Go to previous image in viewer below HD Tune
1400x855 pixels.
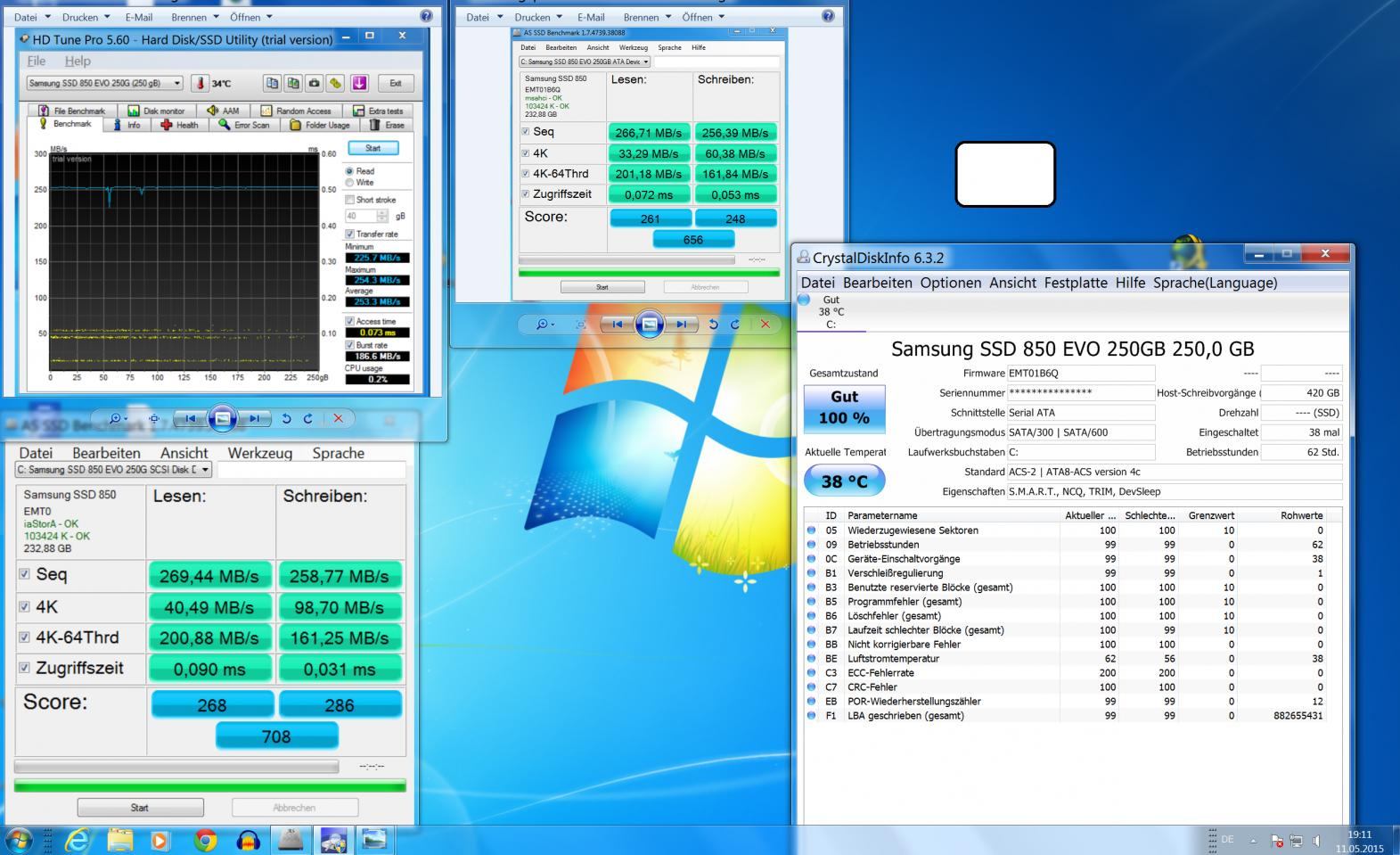[191, 418]
